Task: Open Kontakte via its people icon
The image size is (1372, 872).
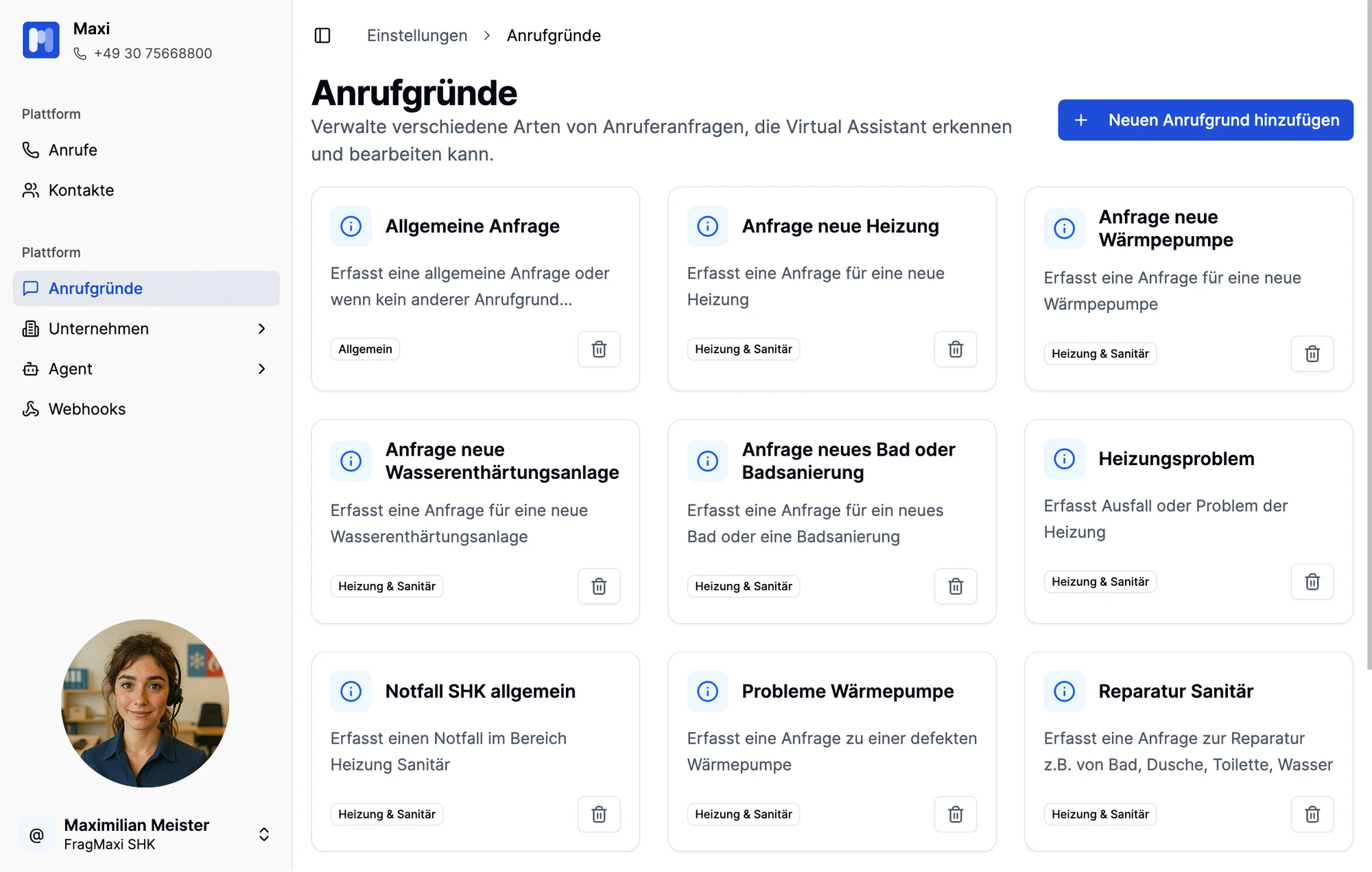Action: 30,190
